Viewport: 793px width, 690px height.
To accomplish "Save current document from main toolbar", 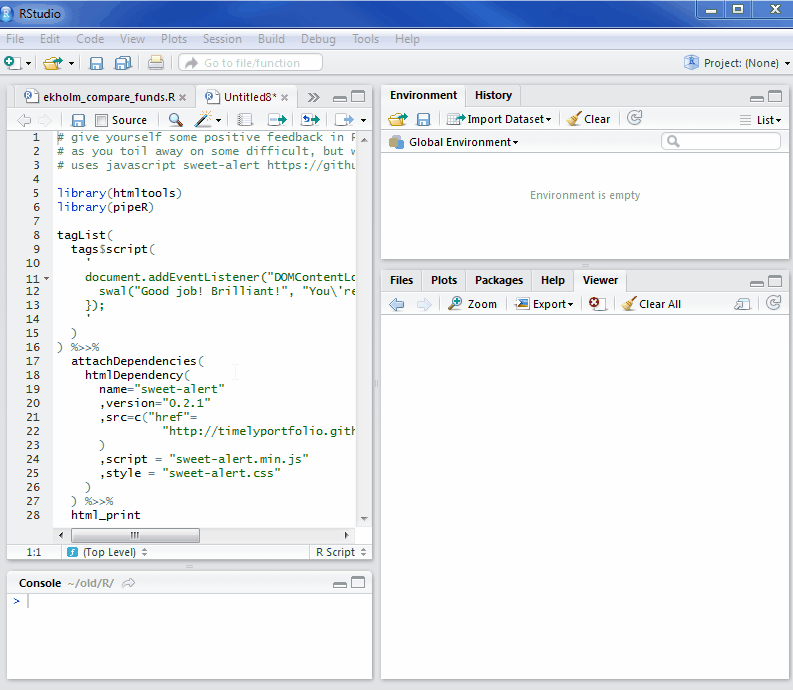I will tap(96, 63).
